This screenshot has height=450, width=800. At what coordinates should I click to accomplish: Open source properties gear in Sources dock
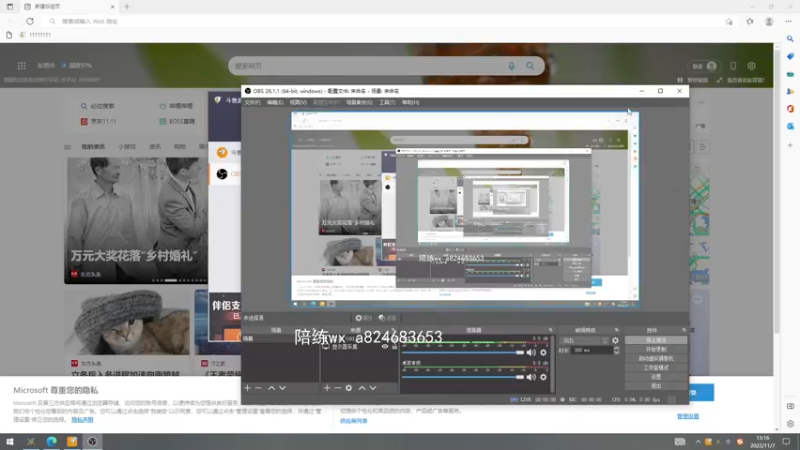coord(348,388)
